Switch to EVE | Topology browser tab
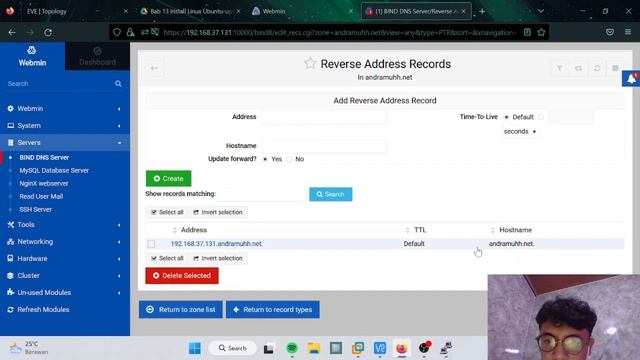640x360 pixels. [65, 11]
